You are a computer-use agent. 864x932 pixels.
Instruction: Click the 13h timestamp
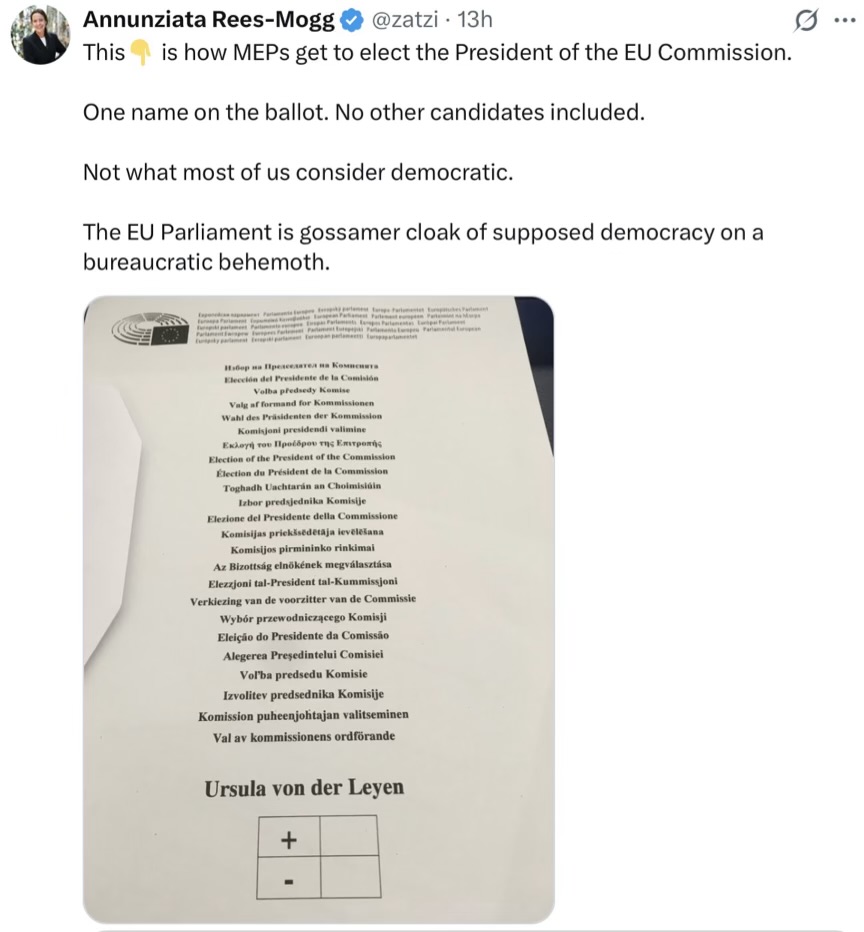point(474,20)
